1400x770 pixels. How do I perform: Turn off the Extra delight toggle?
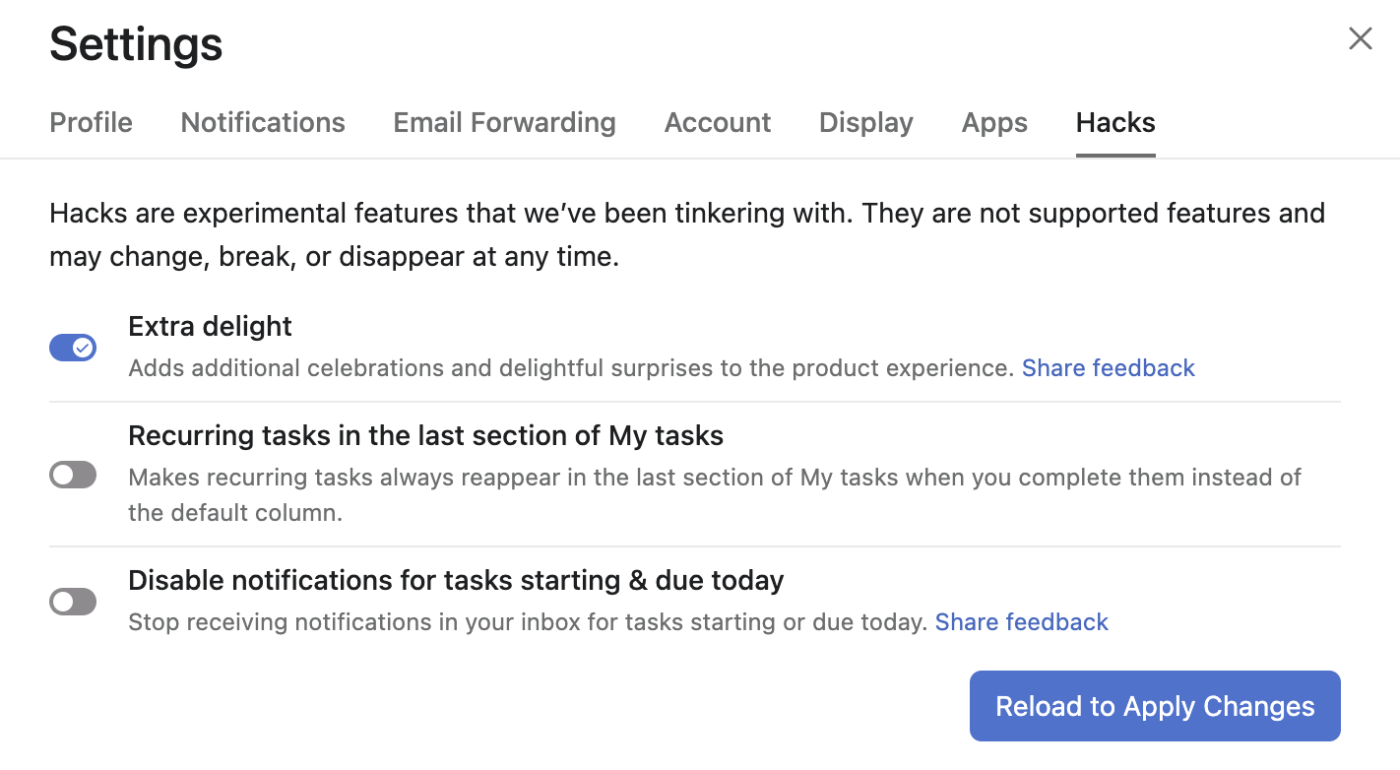(73, 347)
